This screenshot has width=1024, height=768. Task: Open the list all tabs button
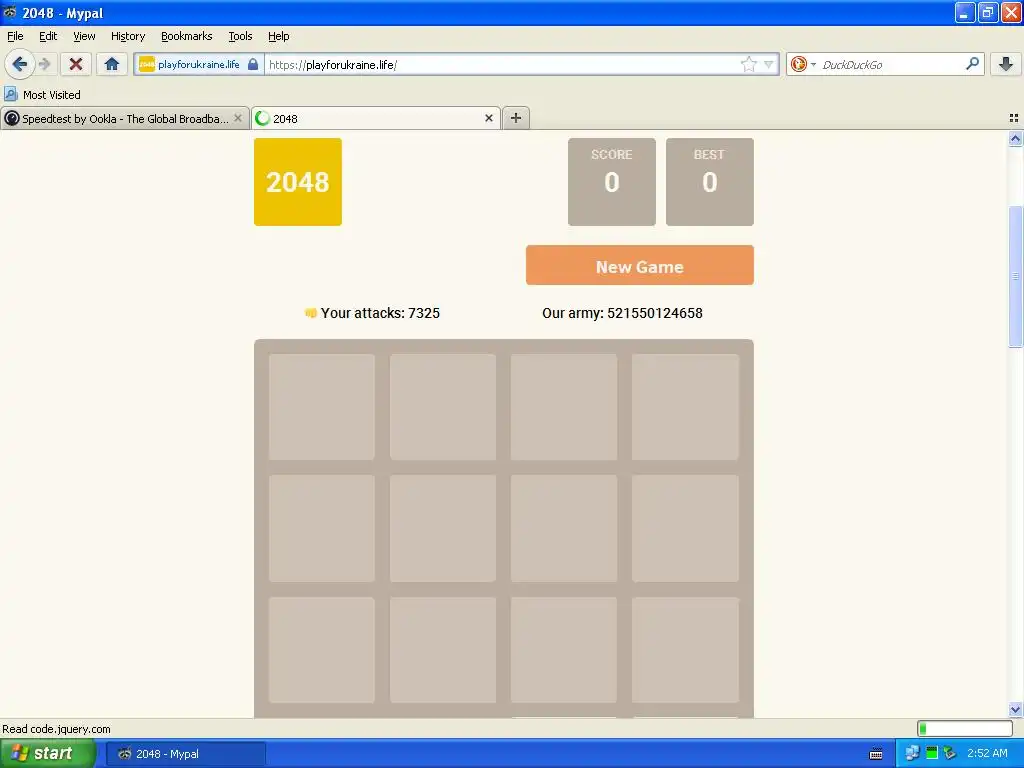point(1014,118)
